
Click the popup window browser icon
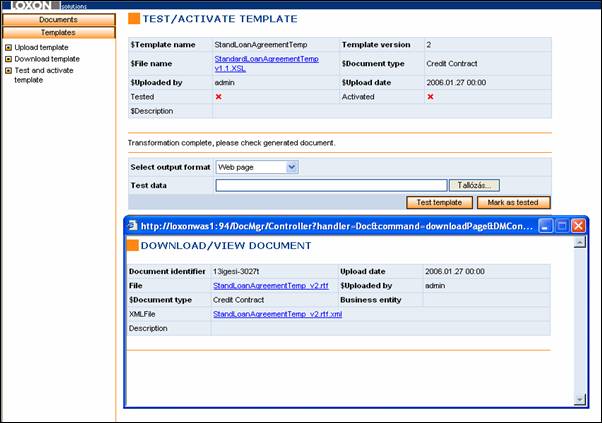pos(132,226)
